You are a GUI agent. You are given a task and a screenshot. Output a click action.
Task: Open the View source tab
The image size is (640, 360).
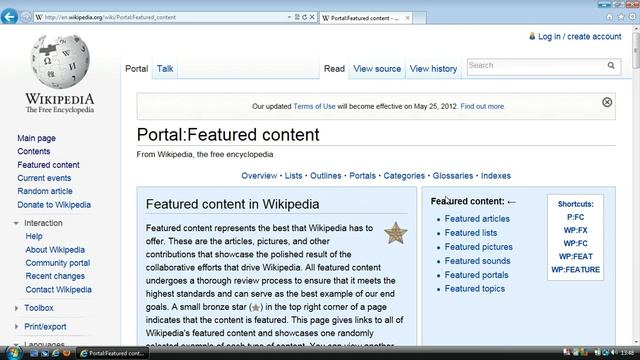click(377, 69)
